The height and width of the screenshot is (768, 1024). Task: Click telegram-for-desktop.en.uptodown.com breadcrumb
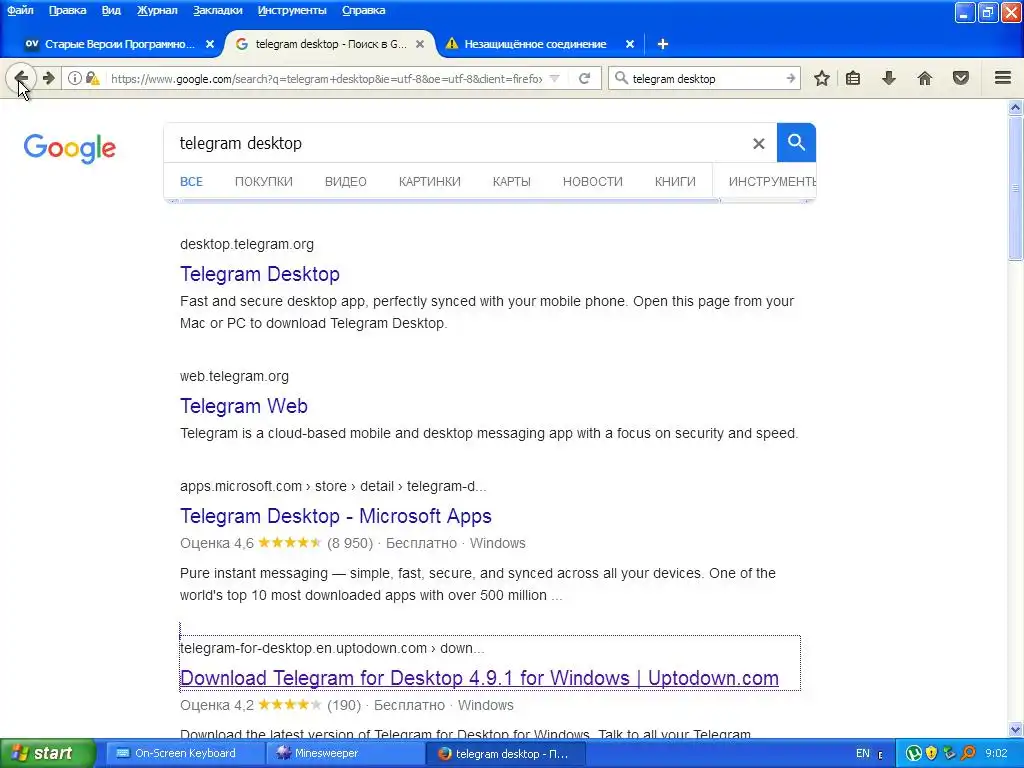click(x=332, y=648)
